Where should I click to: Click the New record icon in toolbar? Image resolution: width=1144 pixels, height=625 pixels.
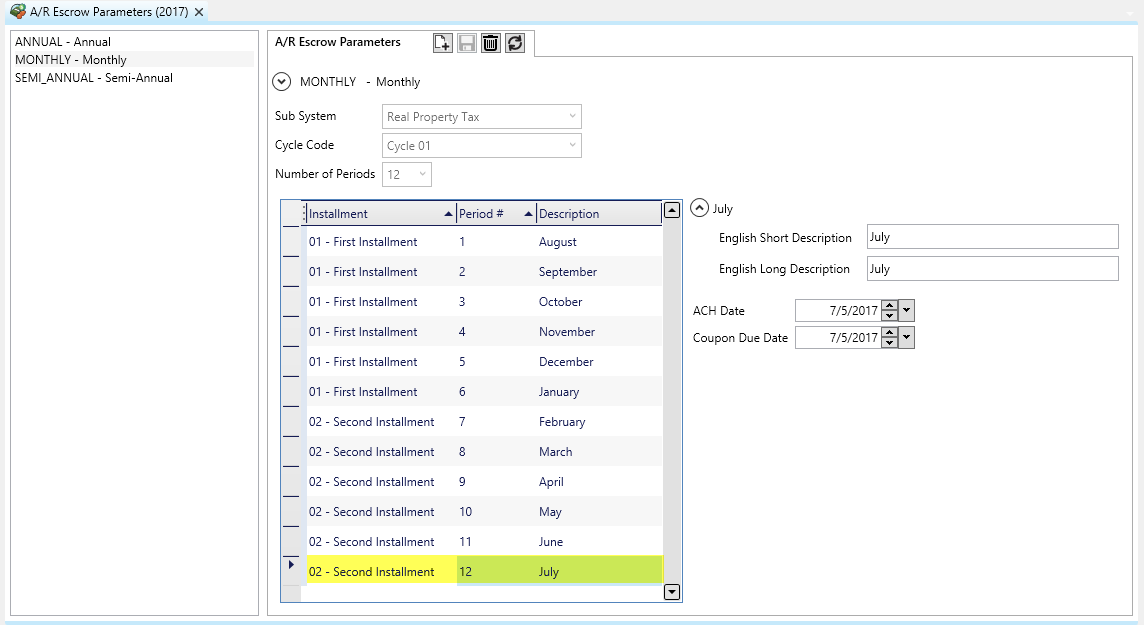[442, 43]
